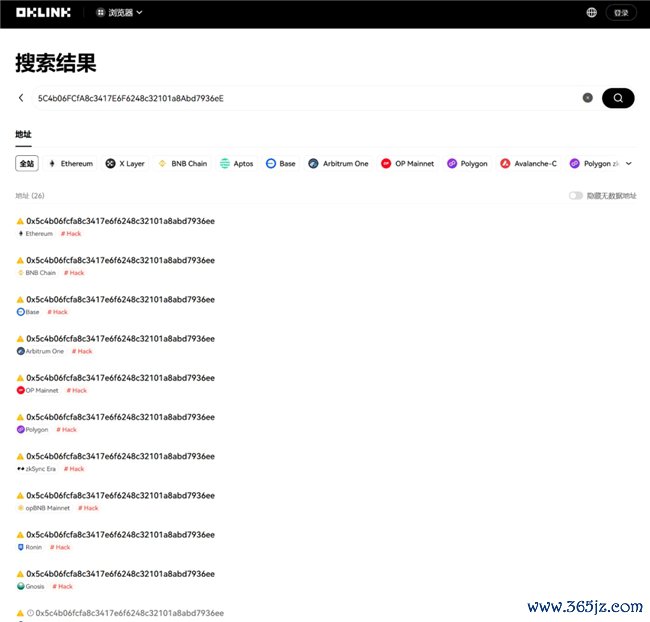This screenshot has width=650, height=622.
Task: Select the 地址 tab
Action: pyautogui.click(x=23, y=134)
